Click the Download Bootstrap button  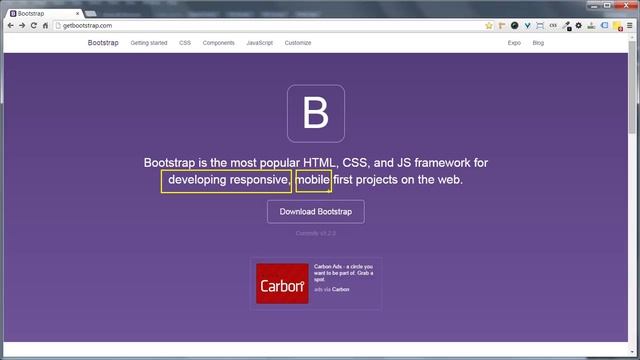pyautogui.click(x=316, y=212)
